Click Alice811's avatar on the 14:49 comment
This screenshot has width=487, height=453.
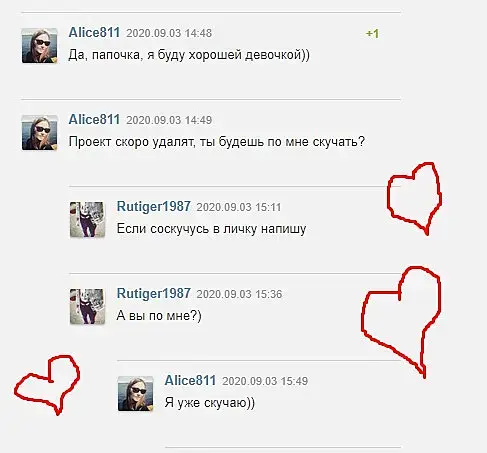point(40,133)
